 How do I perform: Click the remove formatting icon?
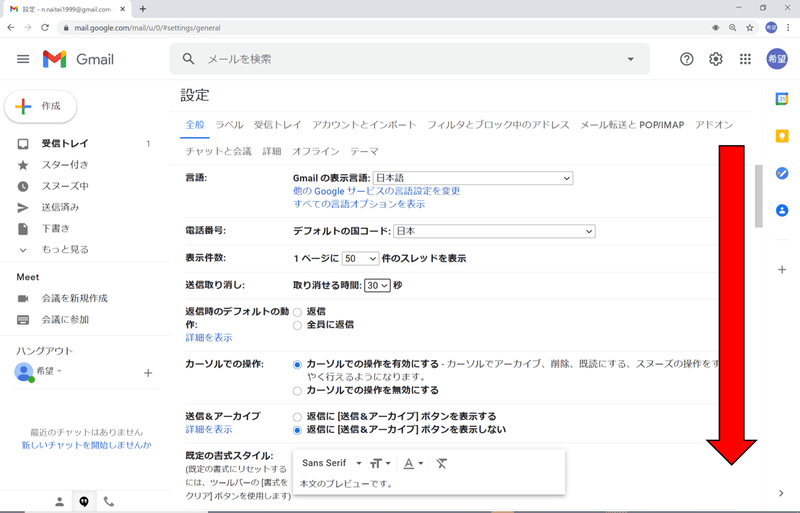click(x=441, y=463)
